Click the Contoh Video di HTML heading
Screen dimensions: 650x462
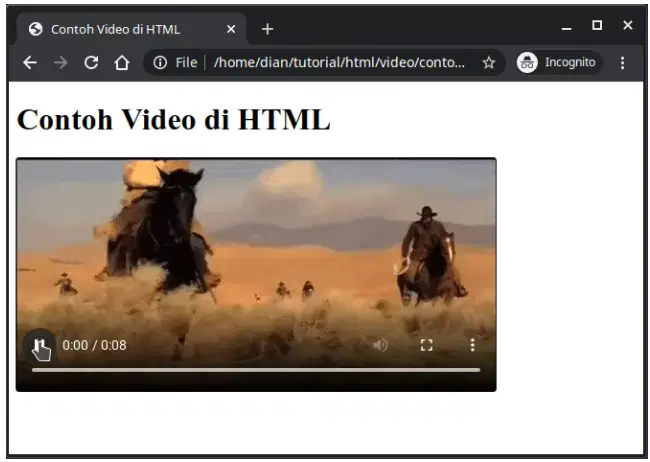(173, 119)
